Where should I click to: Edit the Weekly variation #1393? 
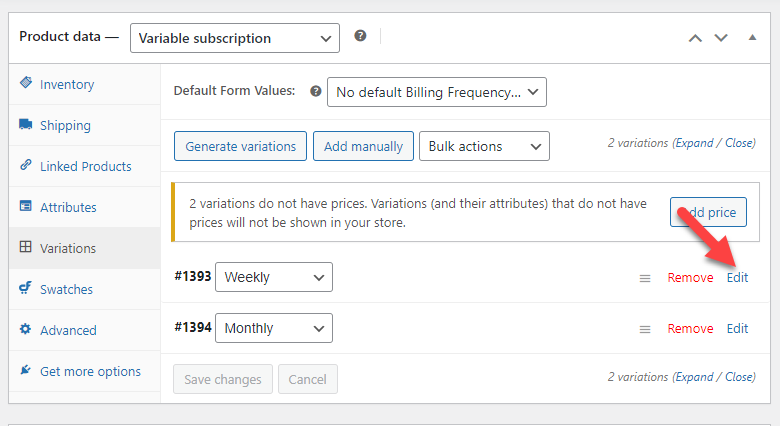tap(737, 278)
